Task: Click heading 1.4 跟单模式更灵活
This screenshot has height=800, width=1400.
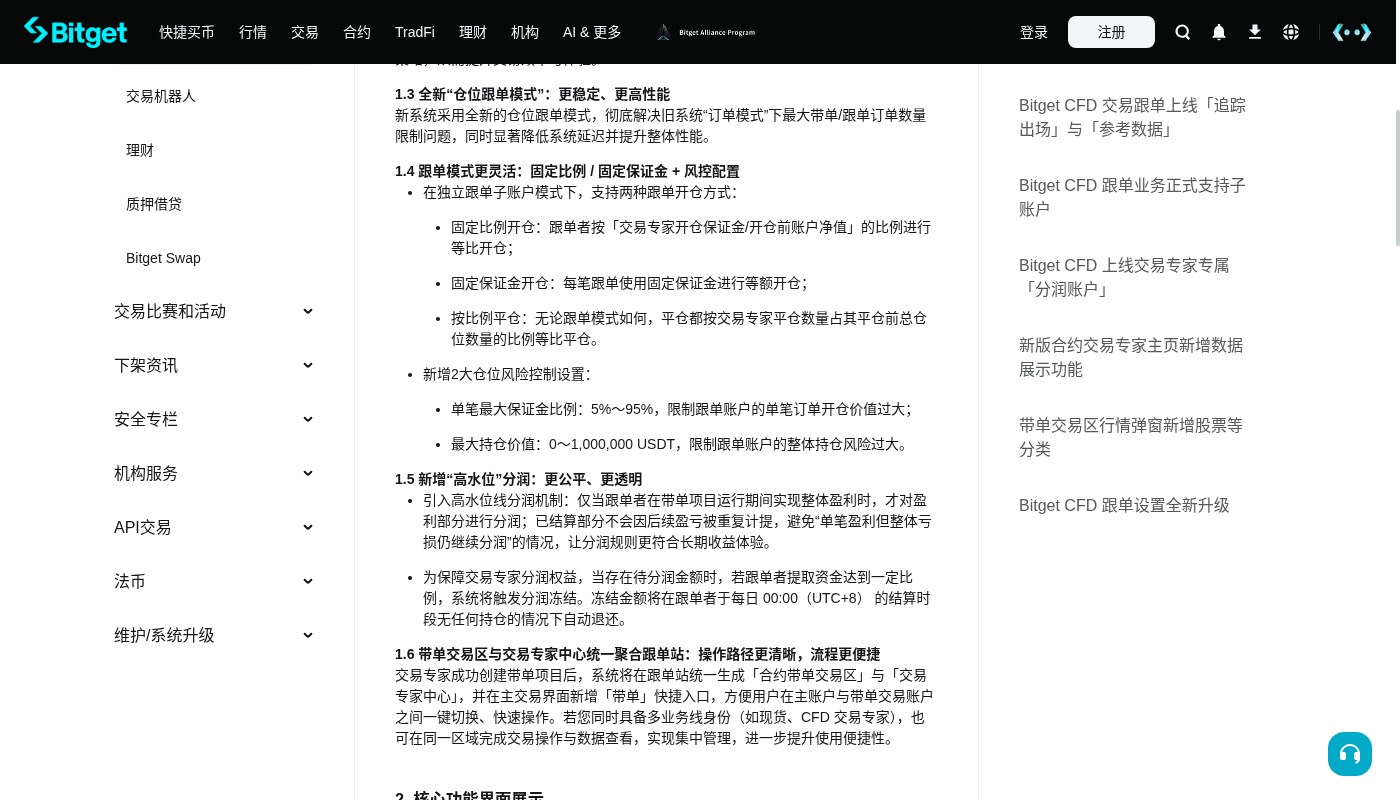Action: (567, 171)
